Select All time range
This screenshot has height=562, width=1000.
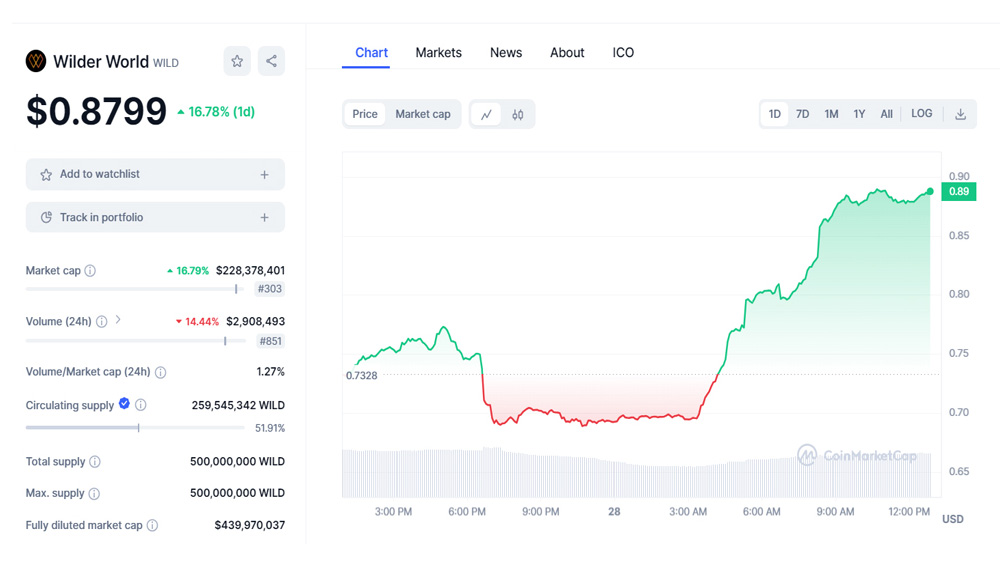(x=886, y=114)
